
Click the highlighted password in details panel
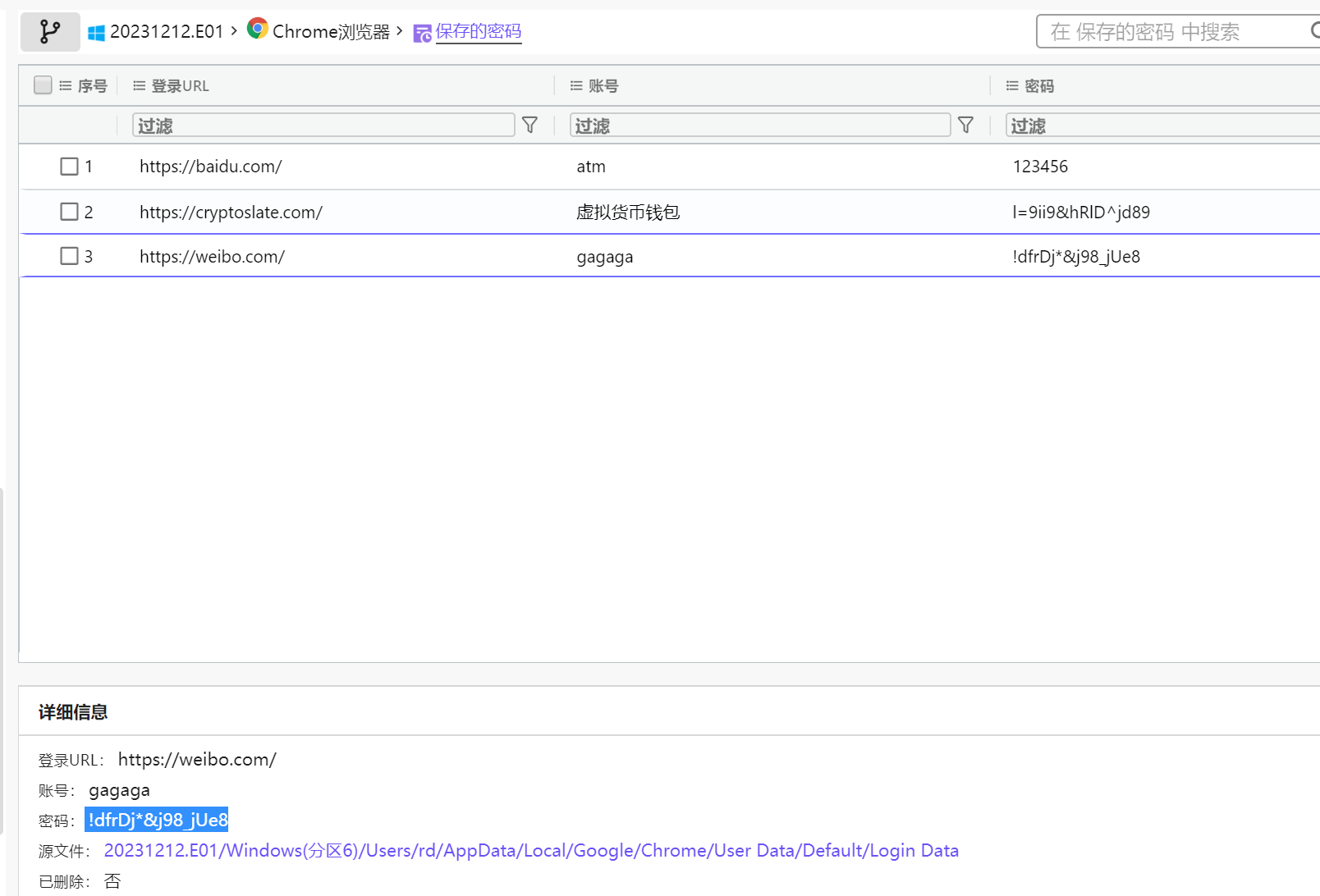click(x=157, y=820)
